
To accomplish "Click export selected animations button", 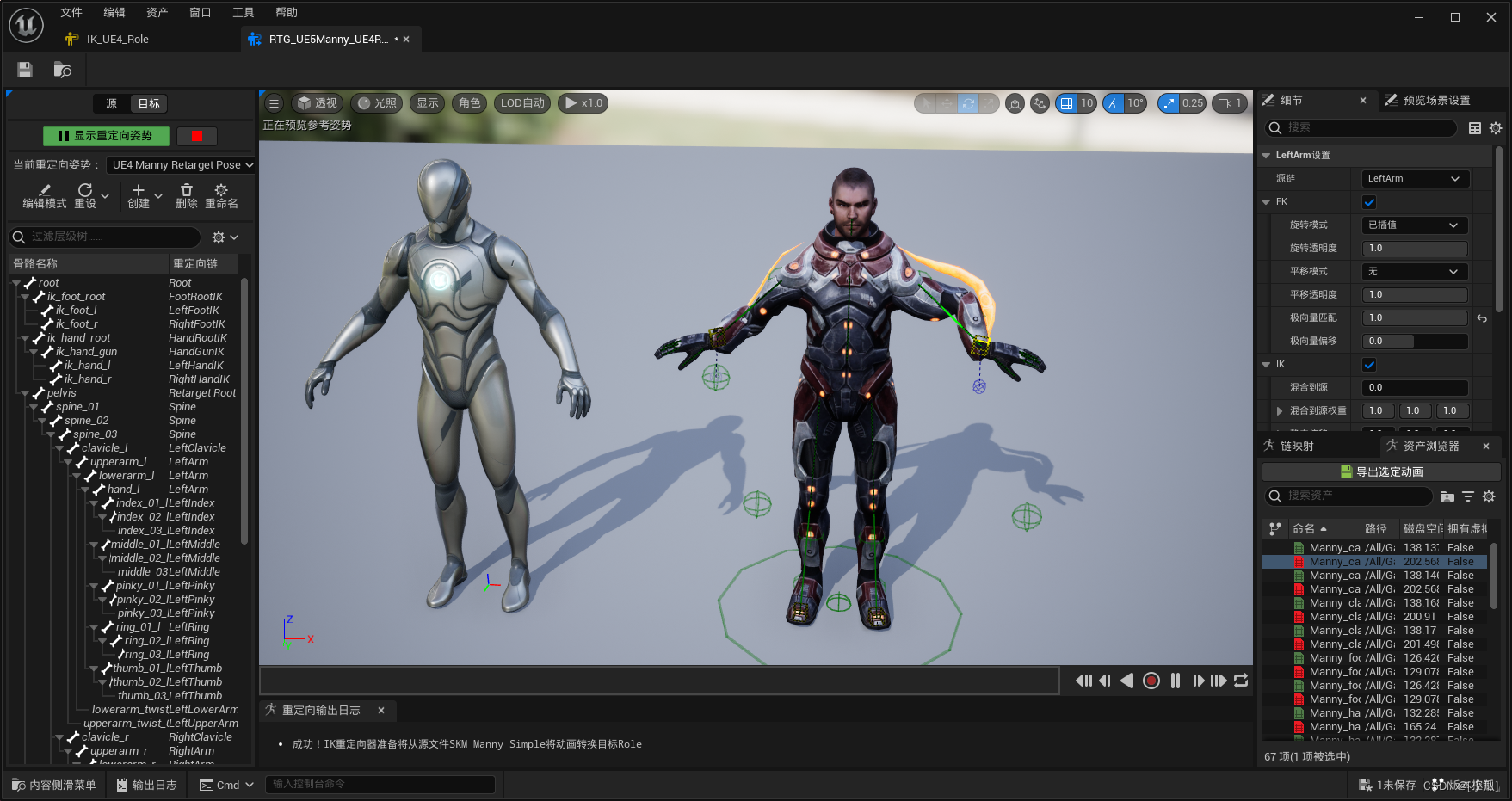I will [x=1381, y=471].
